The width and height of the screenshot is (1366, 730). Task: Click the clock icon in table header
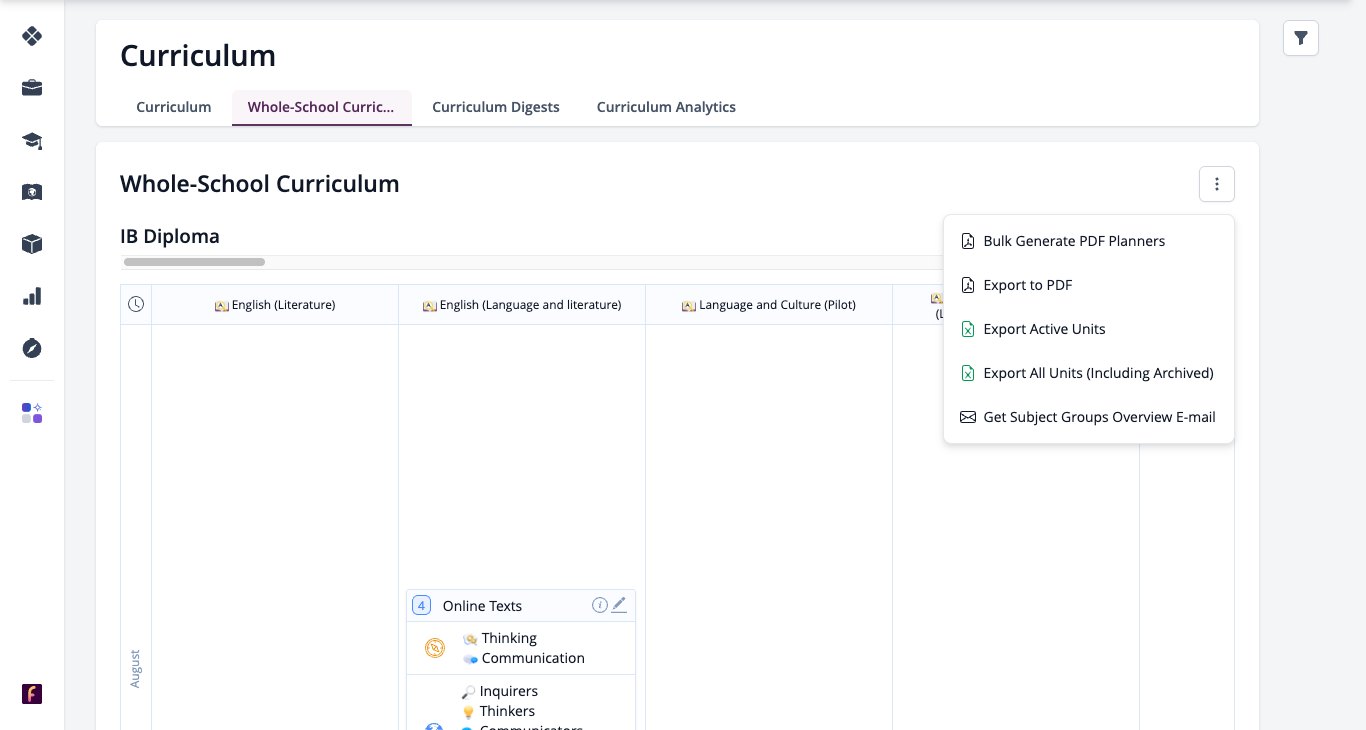coord(136,304)
